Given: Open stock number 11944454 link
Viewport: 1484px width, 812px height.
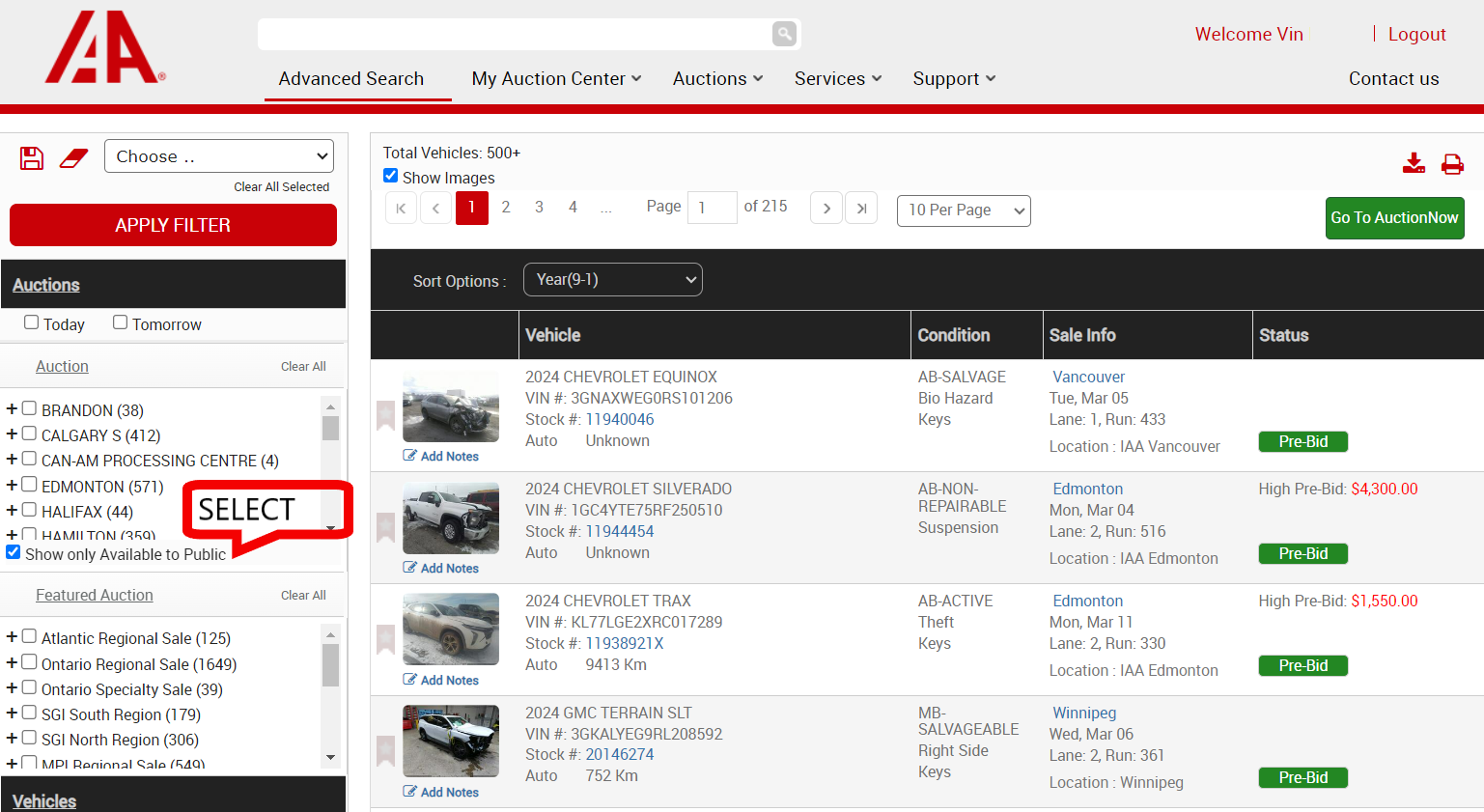Looking at the screenshot, I should click(620, 531).
